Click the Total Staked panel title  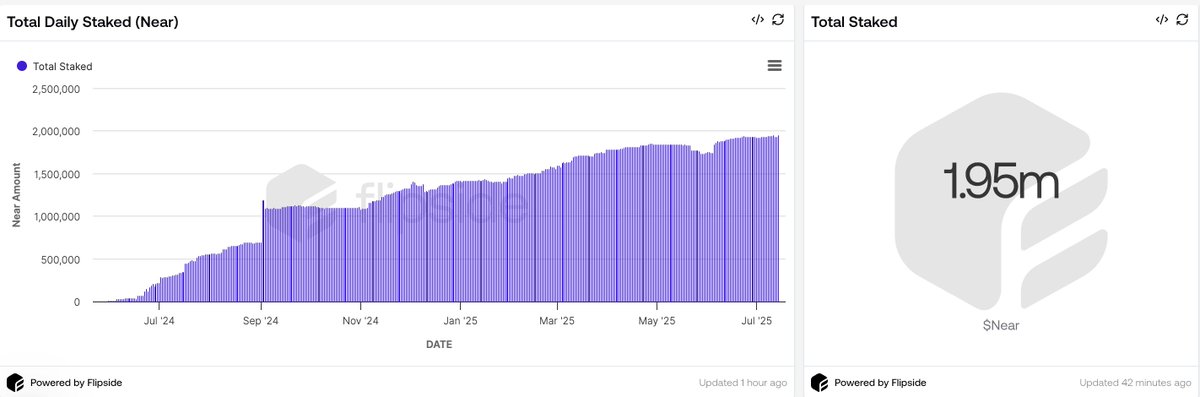coord(854,21)
